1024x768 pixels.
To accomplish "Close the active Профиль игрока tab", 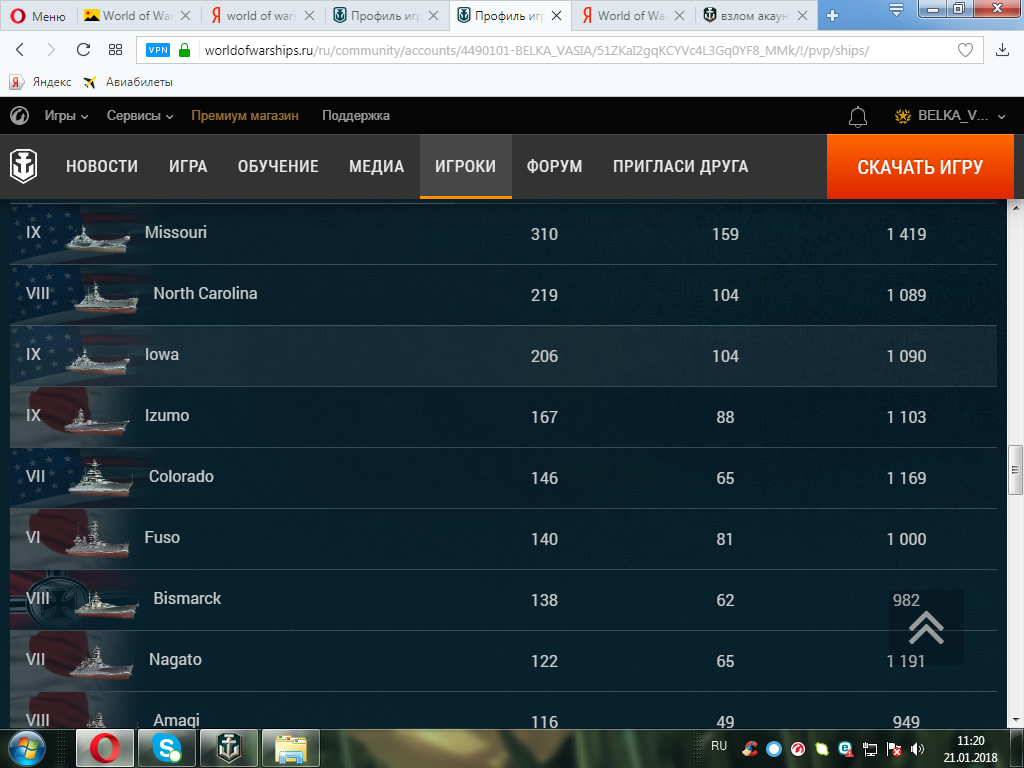I will (556, 16).
